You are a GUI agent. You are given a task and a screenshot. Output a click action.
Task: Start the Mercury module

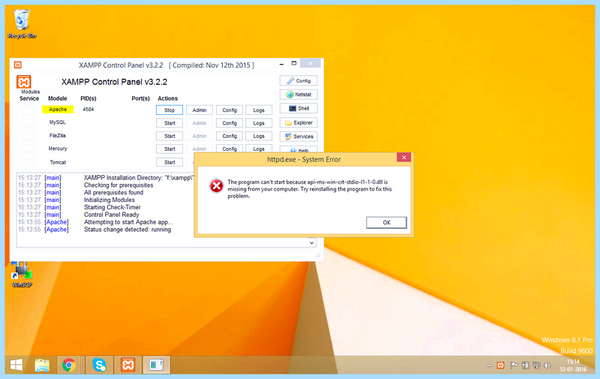[169, 149]
